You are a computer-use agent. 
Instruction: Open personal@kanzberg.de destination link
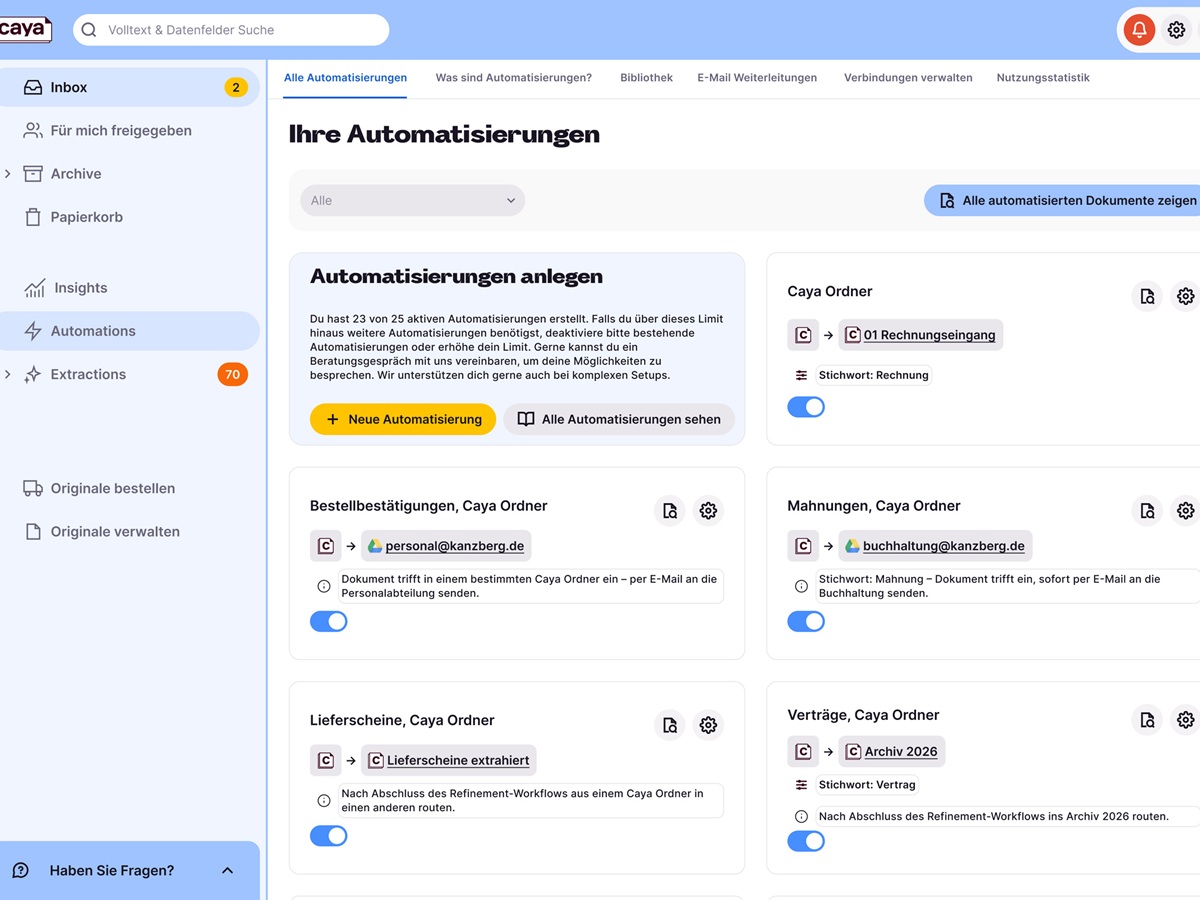tap(446, 546)
